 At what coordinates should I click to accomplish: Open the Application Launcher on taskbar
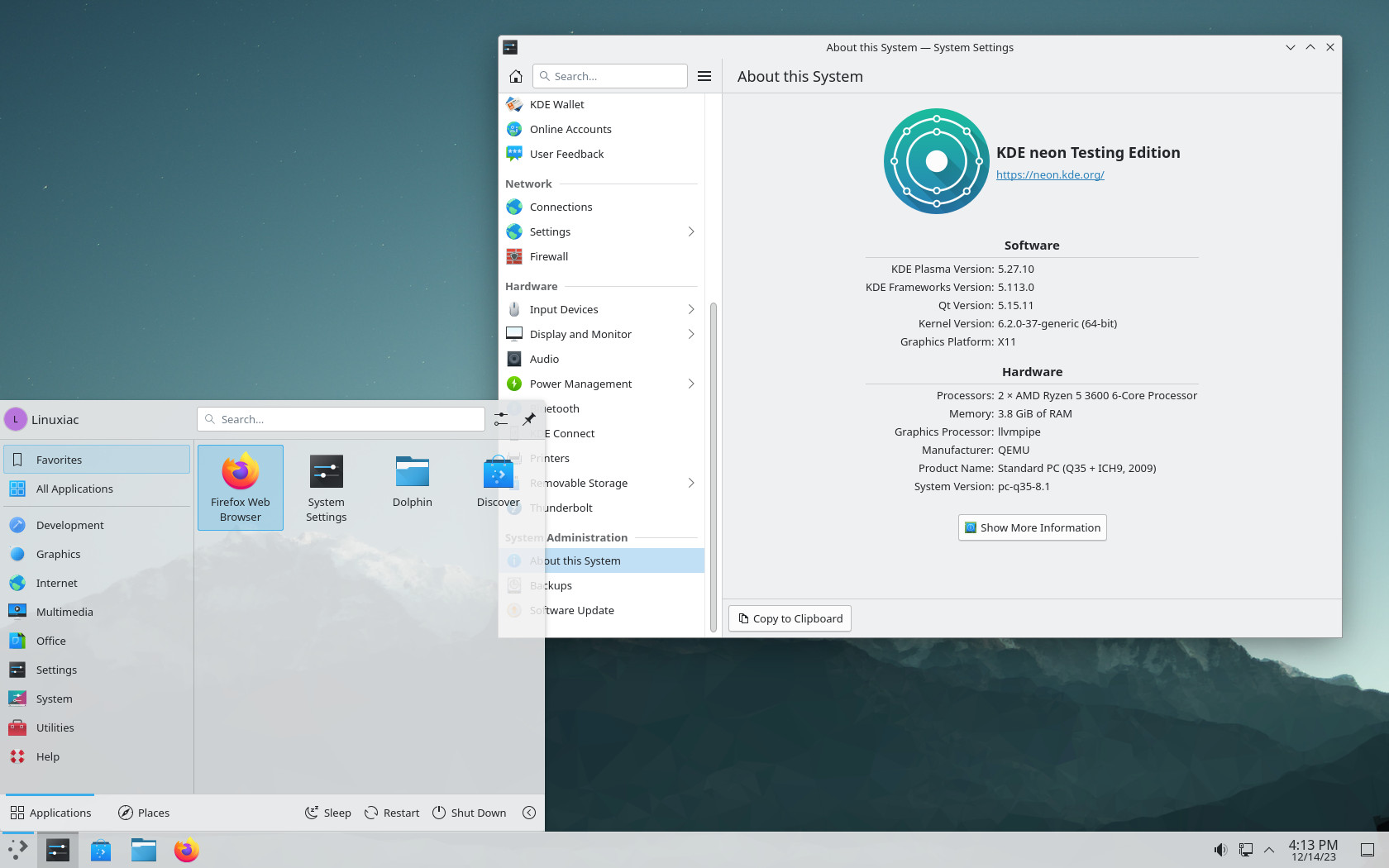pyautogui.click(x=17, y=850)
